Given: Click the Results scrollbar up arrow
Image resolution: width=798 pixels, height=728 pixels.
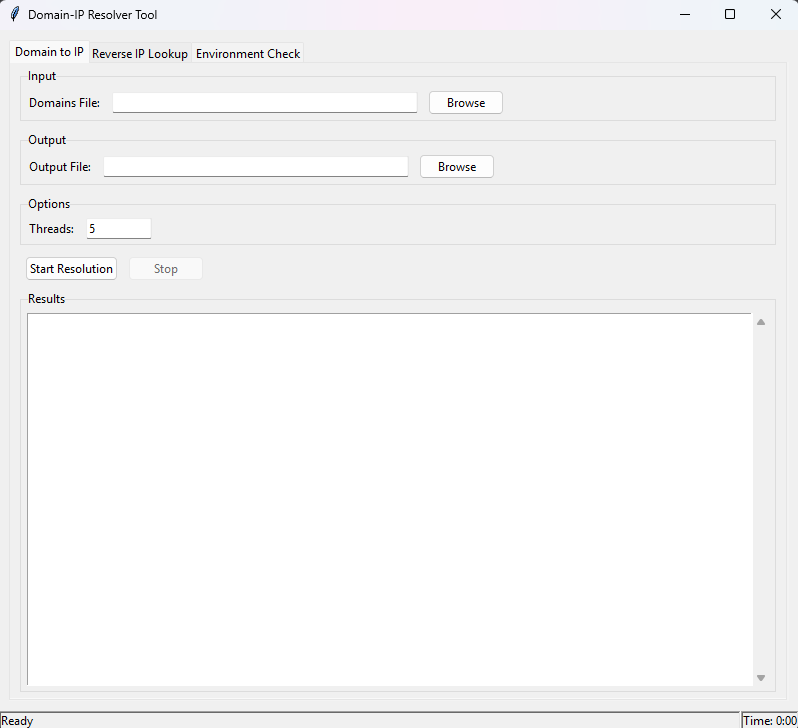Looking at the screenshot, I should [761, 322].
